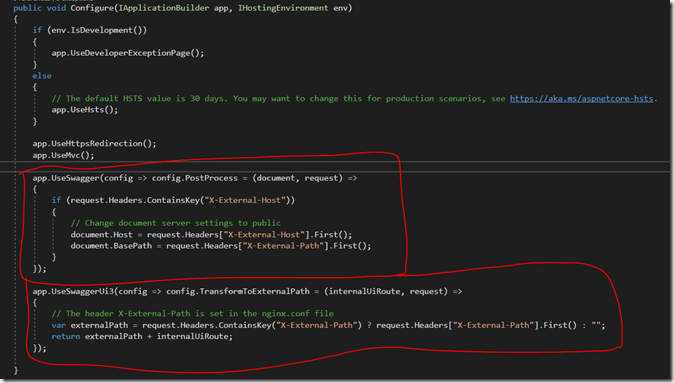This screenshot has width=674, height=383.
Task: Click the nginx.conf file comment line
Action: pos(193,314)
